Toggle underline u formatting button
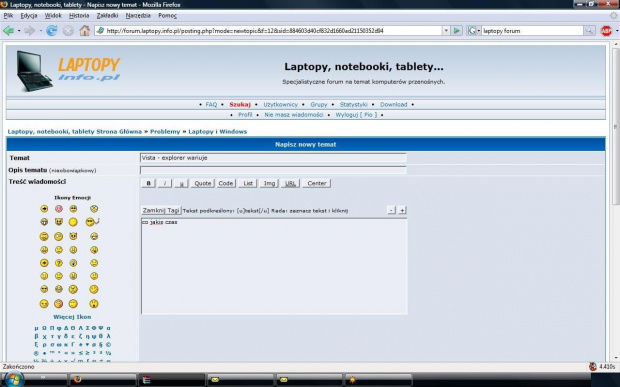The height and width of the screenshot is (387, 620). pyautogui.click(x=181, y=183)
